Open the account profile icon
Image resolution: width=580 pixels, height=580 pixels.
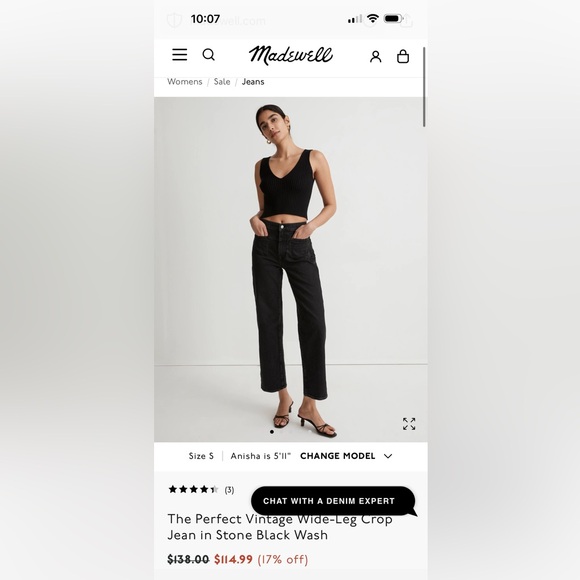click(x=375, y=57)
